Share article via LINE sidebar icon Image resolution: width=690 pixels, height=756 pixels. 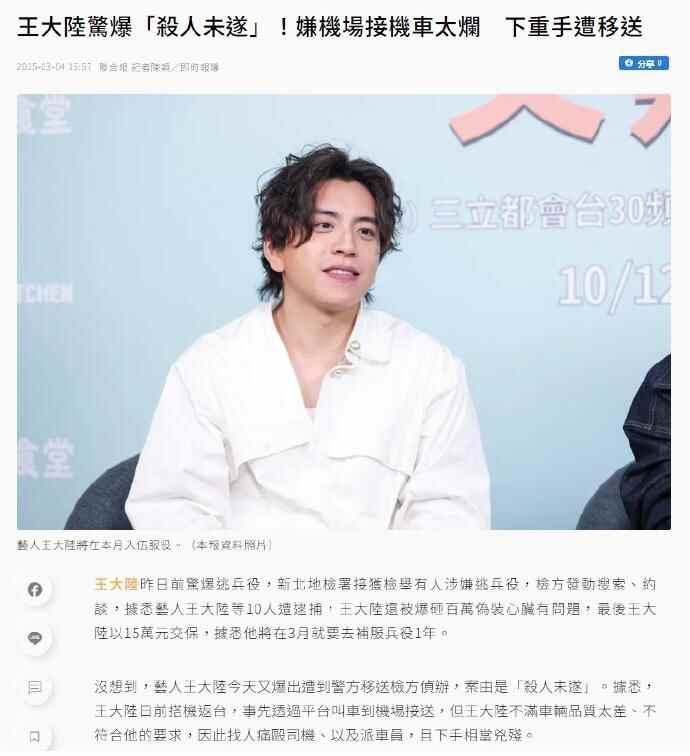35,638
